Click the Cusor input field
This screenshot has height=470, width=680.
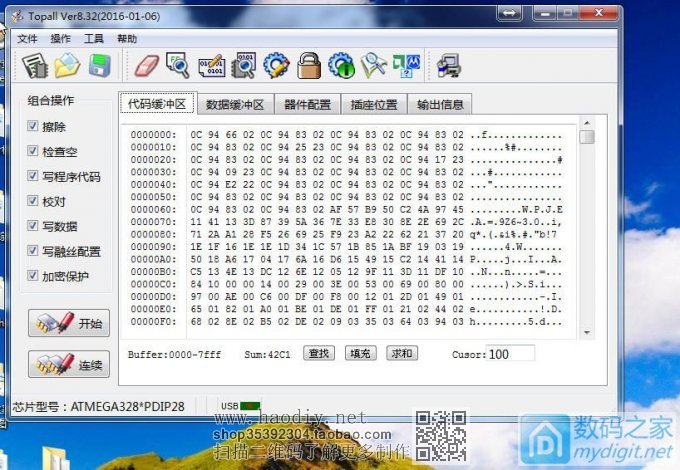[510, 354]
